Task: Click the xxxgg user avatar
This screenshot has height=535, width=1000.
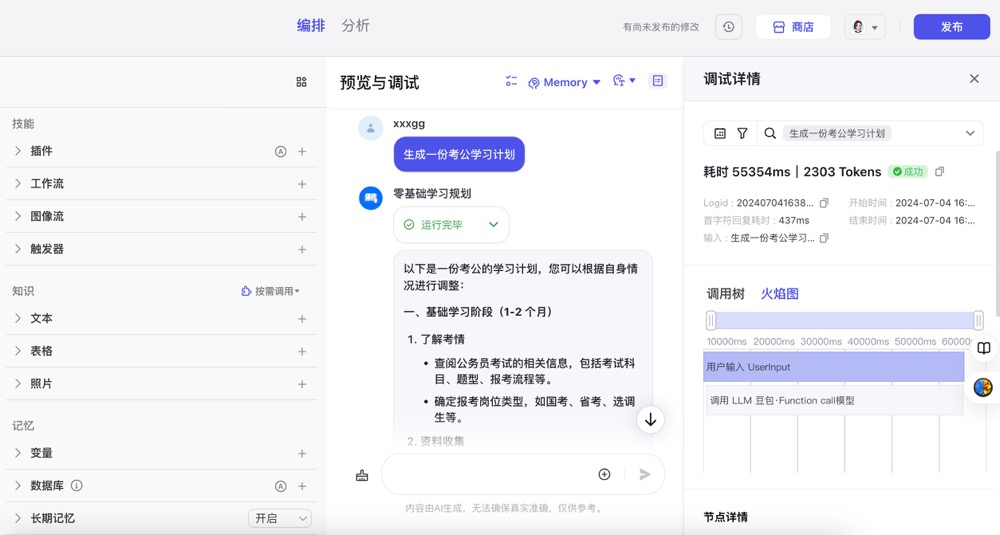Action: pos(371,128)
